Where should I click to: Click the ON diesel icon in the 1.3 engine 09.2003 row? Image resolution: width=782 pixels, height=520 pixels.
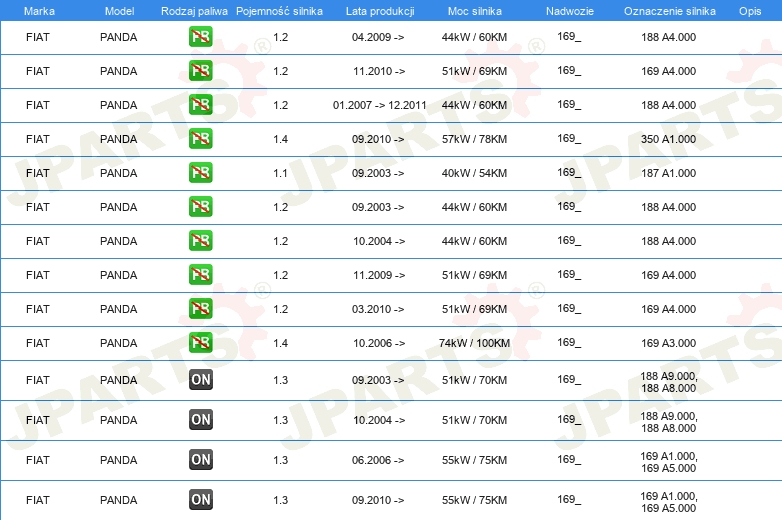200,379
